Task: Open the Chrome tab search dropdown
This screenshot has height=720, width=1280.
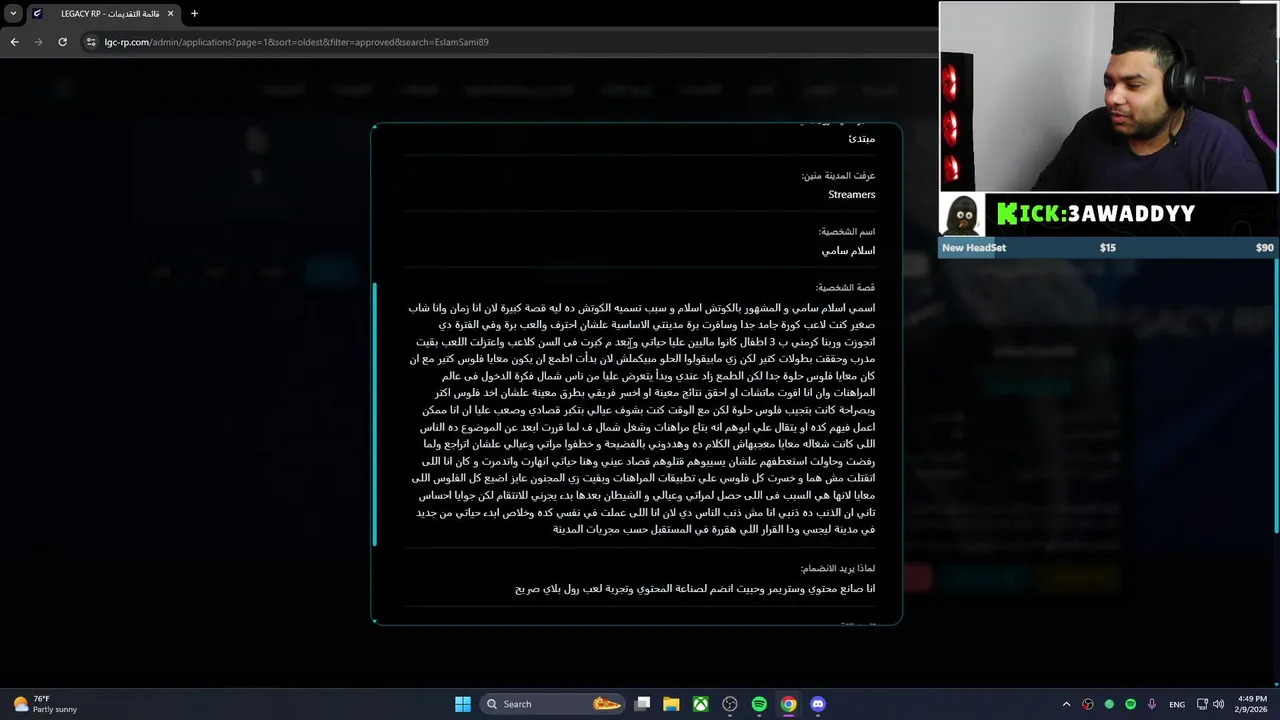Action: click(x=13, y=14)
